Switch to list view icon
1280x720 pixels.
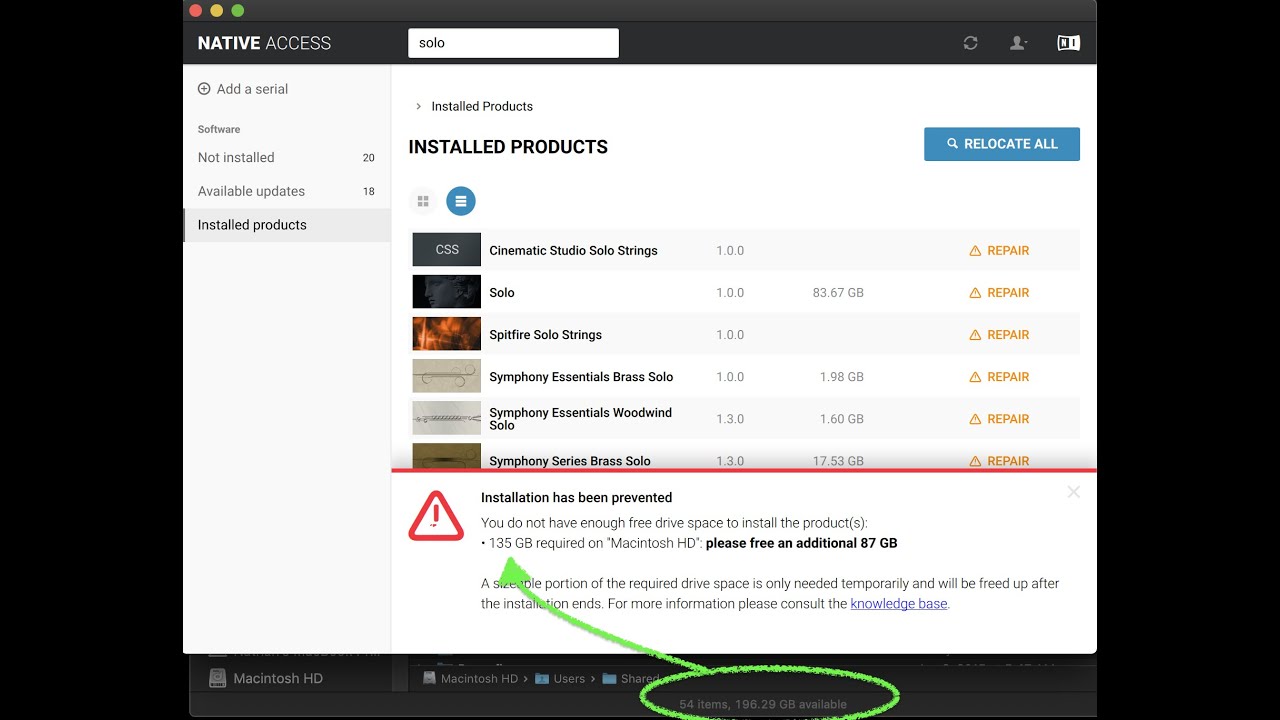pyautogui.click(x=461, y=201)
